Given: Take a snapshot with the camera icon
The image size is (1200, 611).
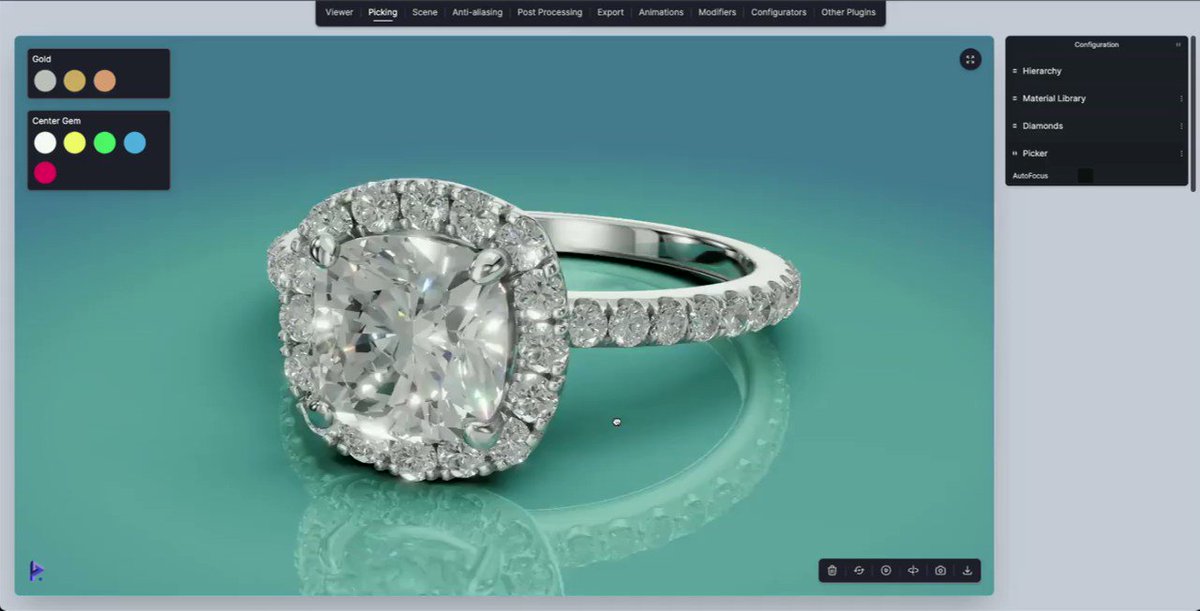Looking at the screenshot, I should point(940,571).
